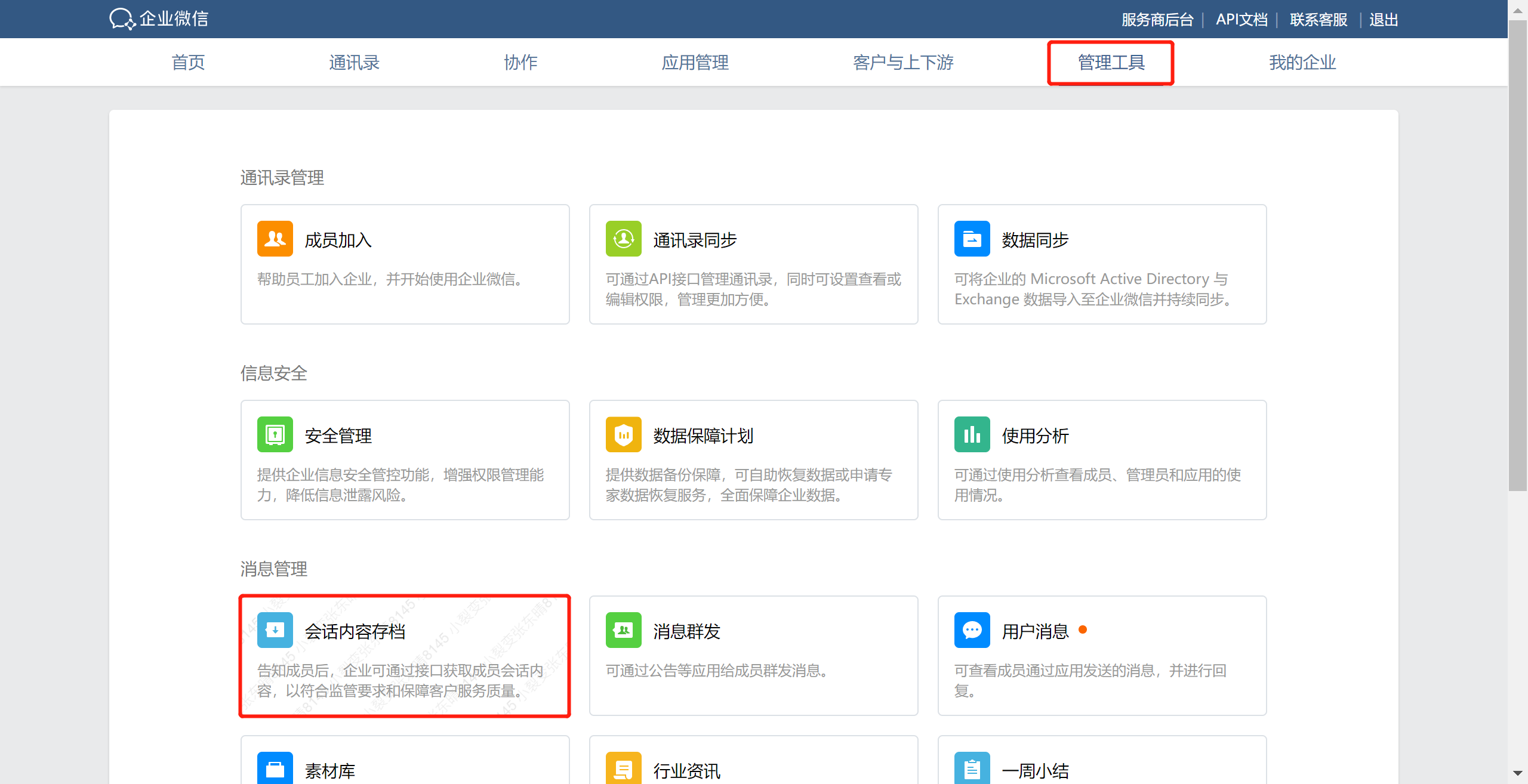The image size is (1528, 784).
Task: Click the scrollbar up arrow
Action: tap(1518, 10)
